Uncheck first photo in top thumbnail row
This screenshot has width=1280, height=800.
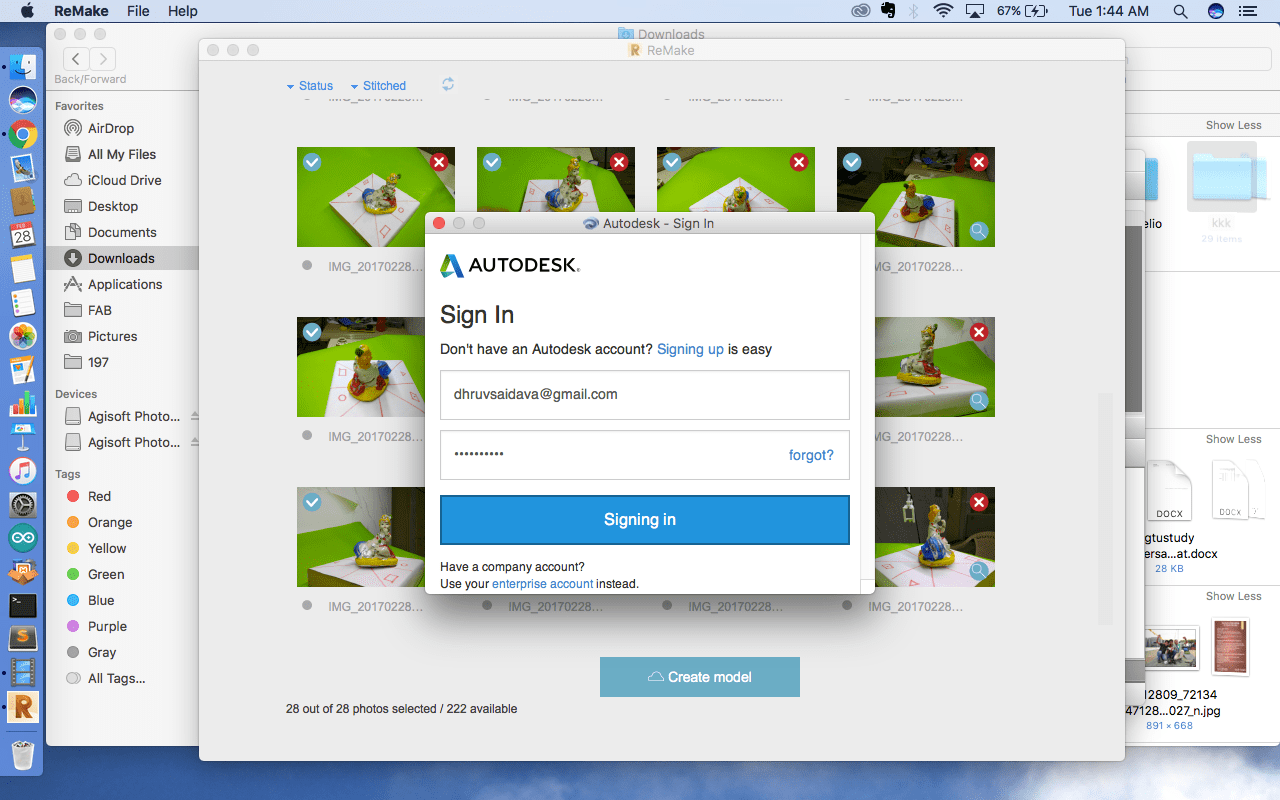[312, 162]
